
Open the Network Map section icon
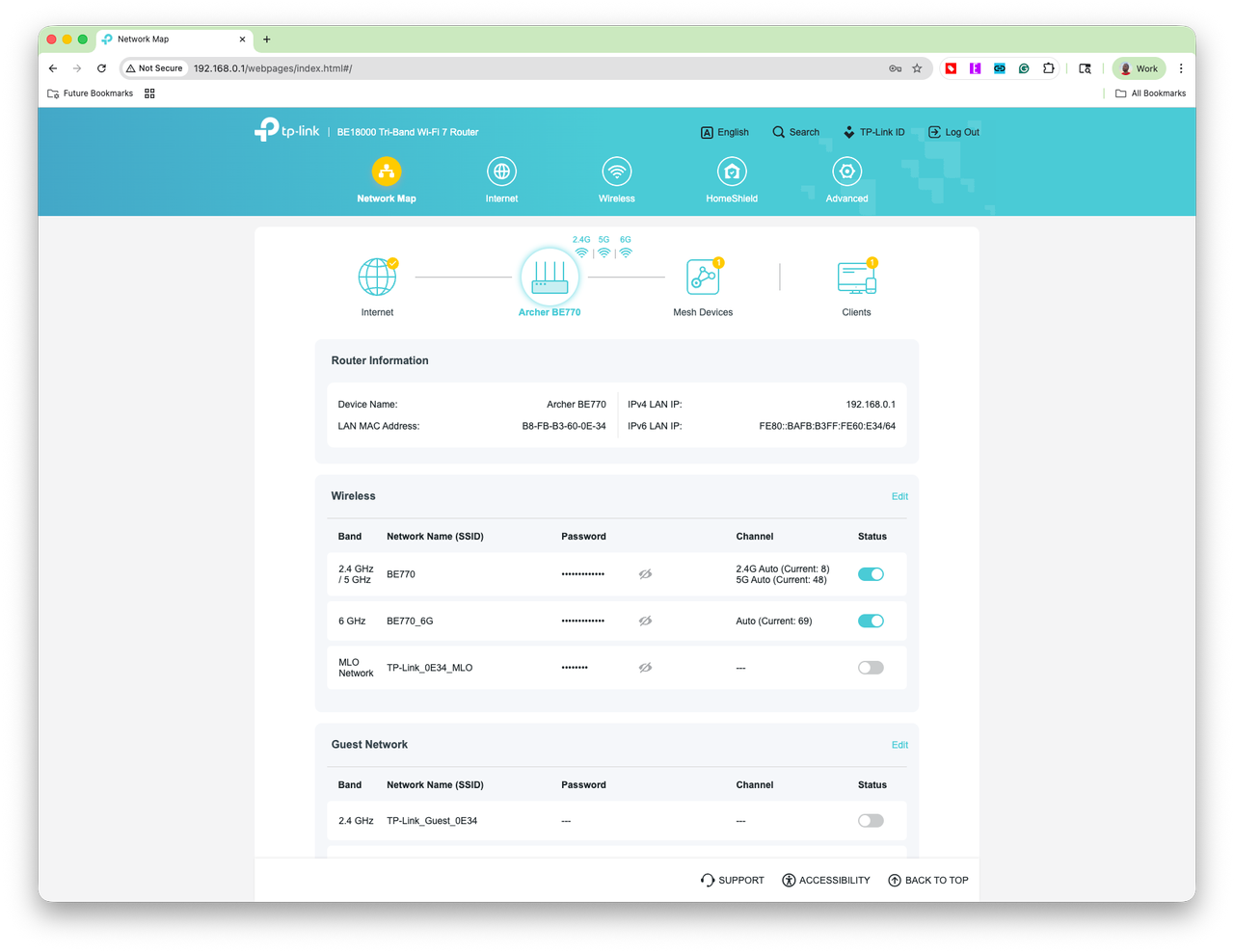point(387,172)
